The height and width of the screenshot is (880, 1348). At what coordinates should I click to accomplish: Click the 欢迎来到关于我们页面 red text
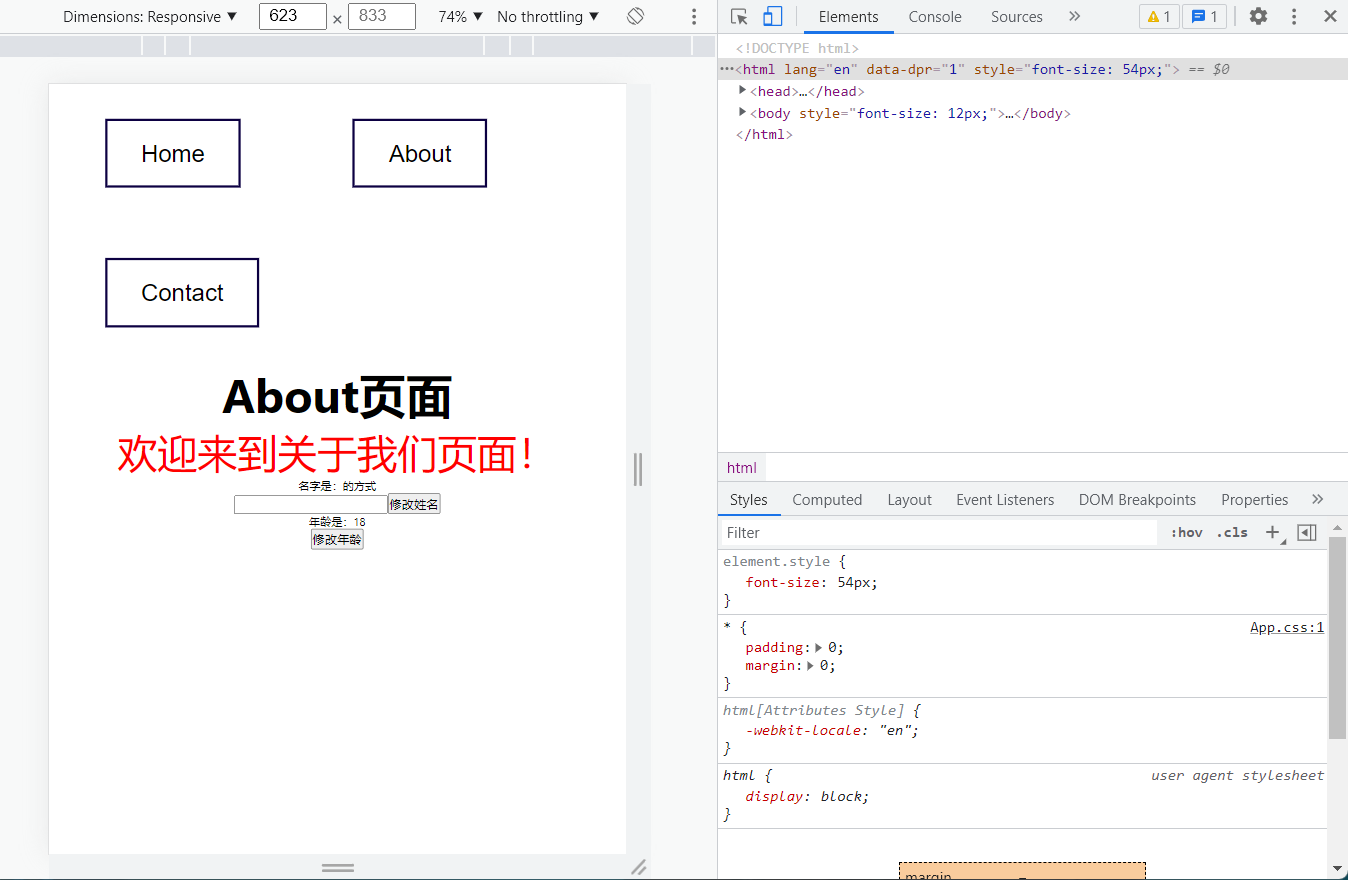coord(327,454)
